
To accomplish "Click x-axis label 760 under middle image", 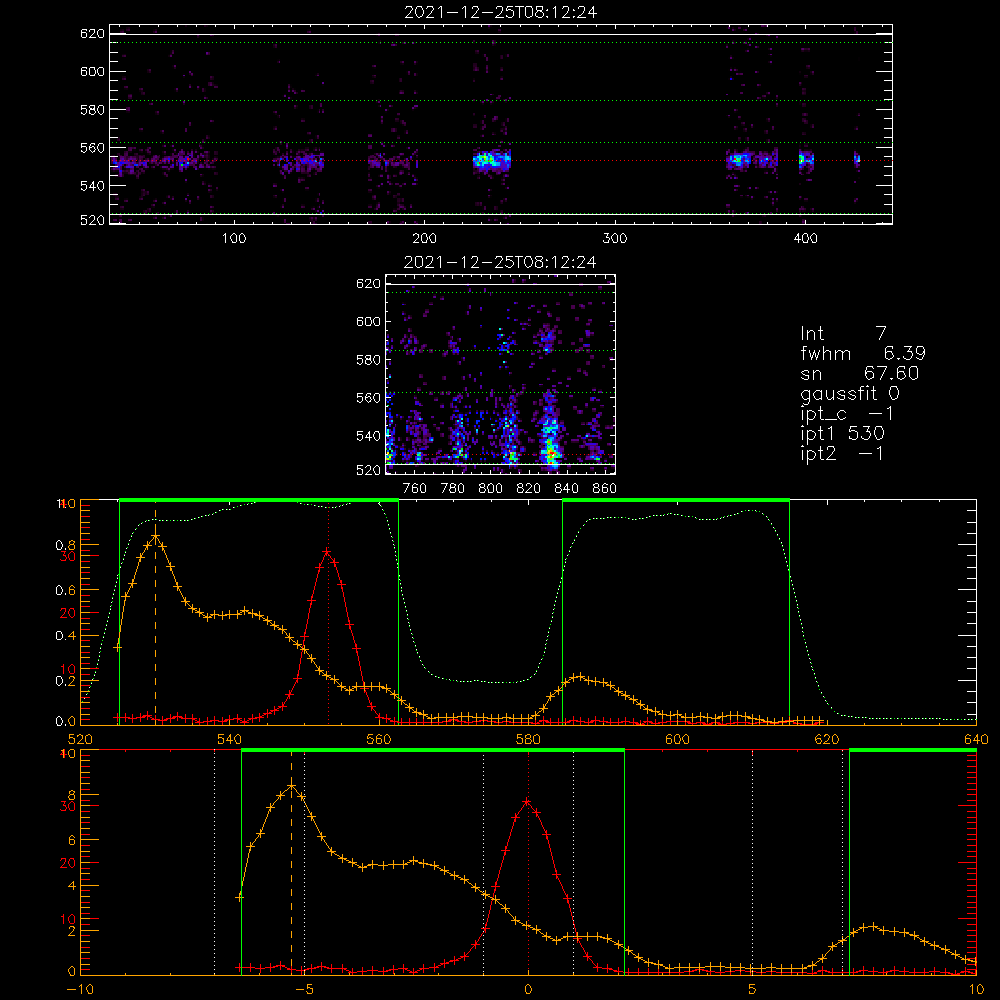I will pos(415,489).
